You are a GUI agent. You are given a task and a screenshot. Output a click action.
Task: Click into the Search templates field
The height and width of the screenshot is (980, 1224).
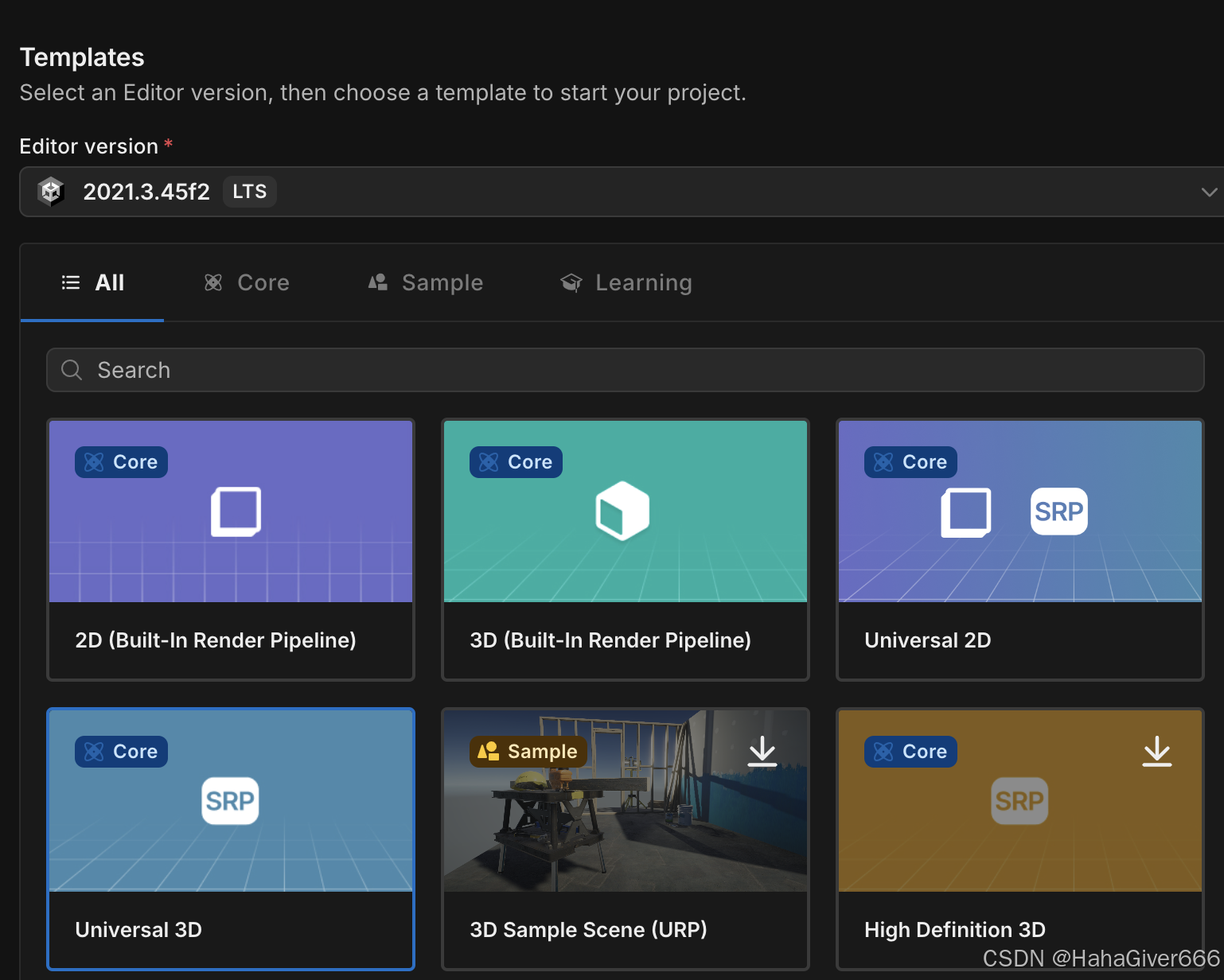pyautogui.click(x=625, y=370)
